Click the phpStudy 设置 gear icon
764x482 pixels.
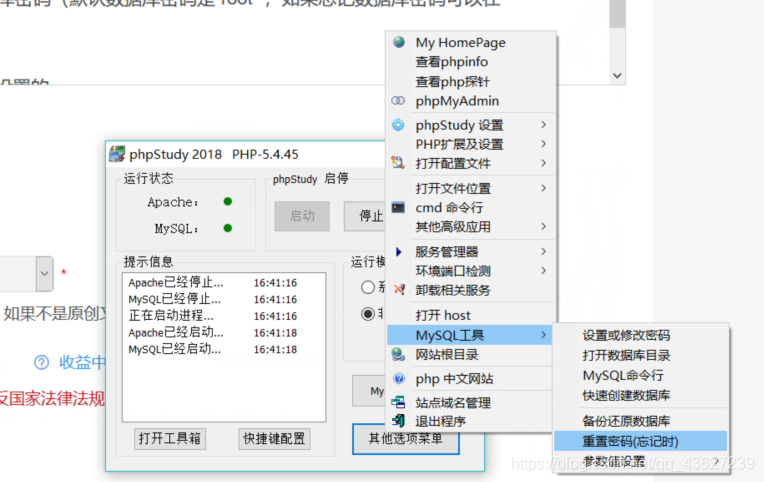[x=398, y=125]
